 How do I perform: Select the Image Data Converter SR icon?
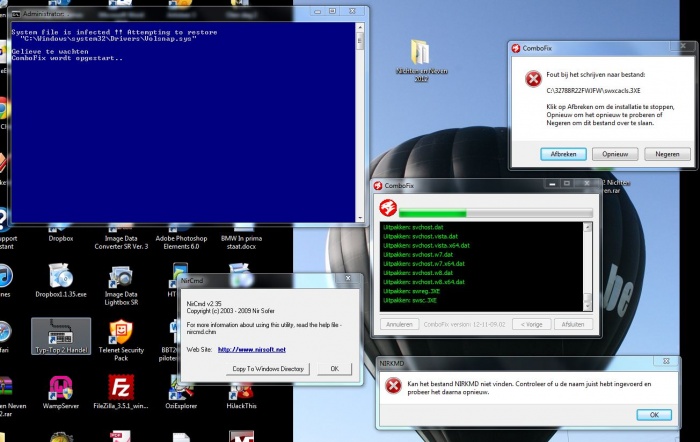[121, 237]
